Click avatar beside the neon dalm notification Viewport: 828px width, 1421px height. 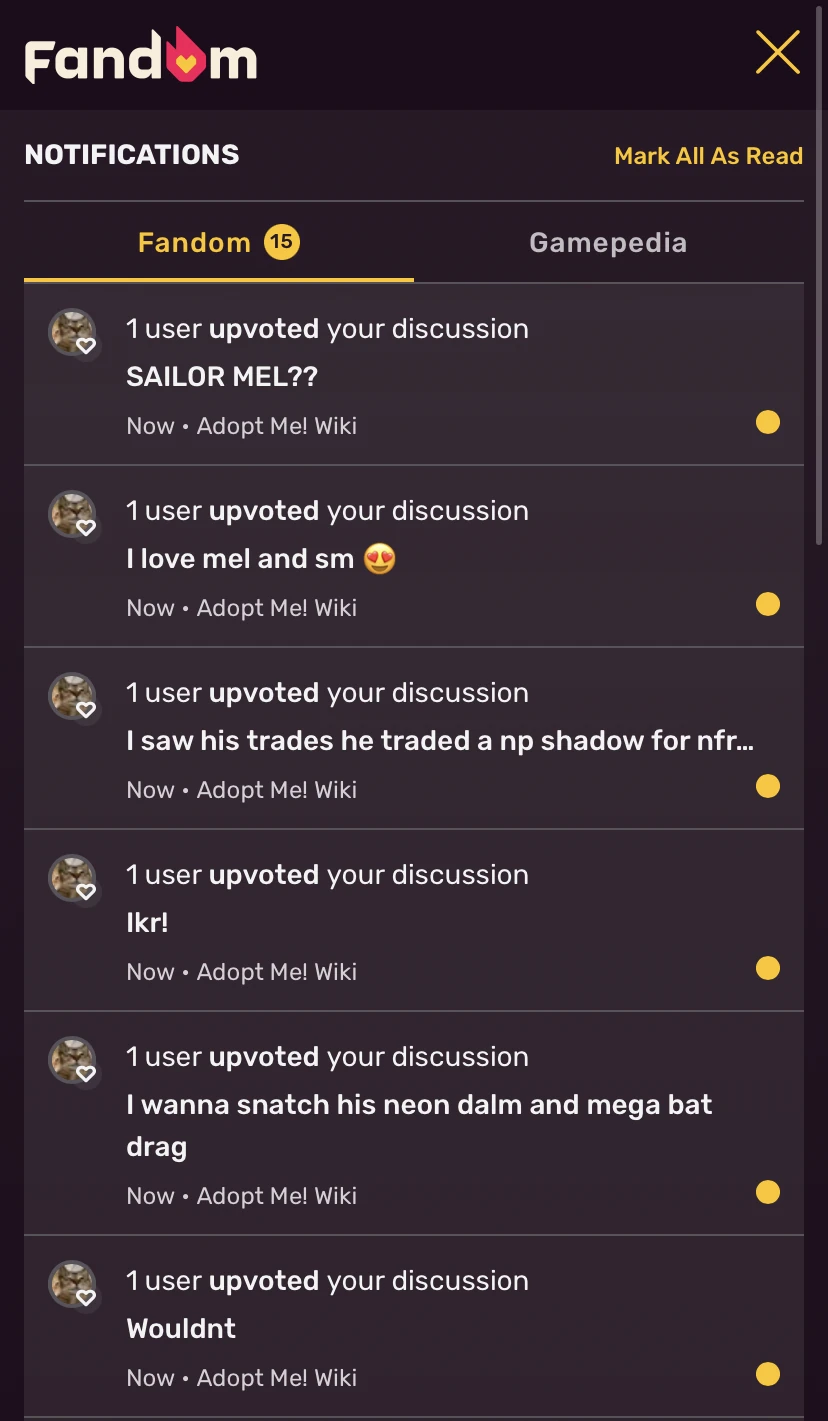(x=73, y=1061)
